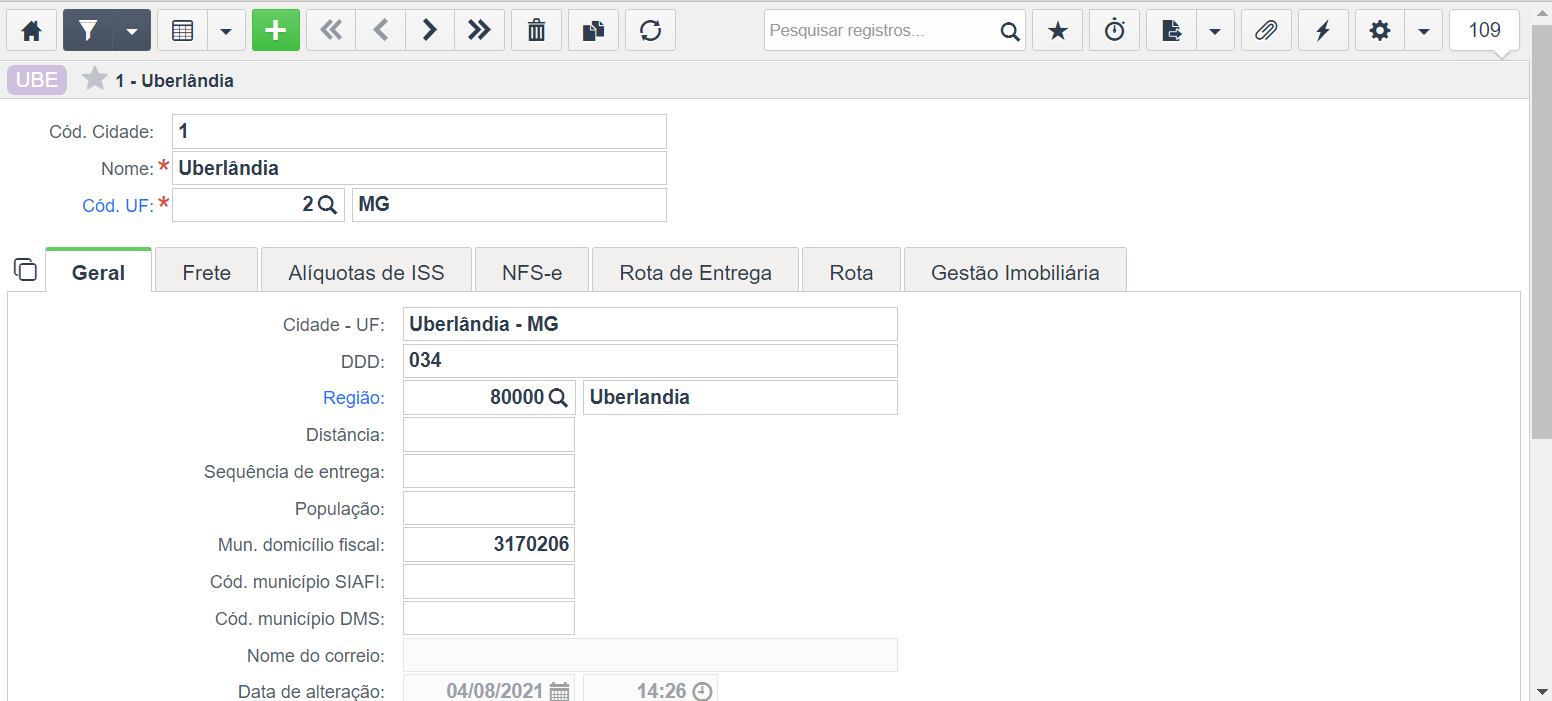This screenshot has height=701, width=1552.
Task: Click into the Distância field
Action: (489, 435)
